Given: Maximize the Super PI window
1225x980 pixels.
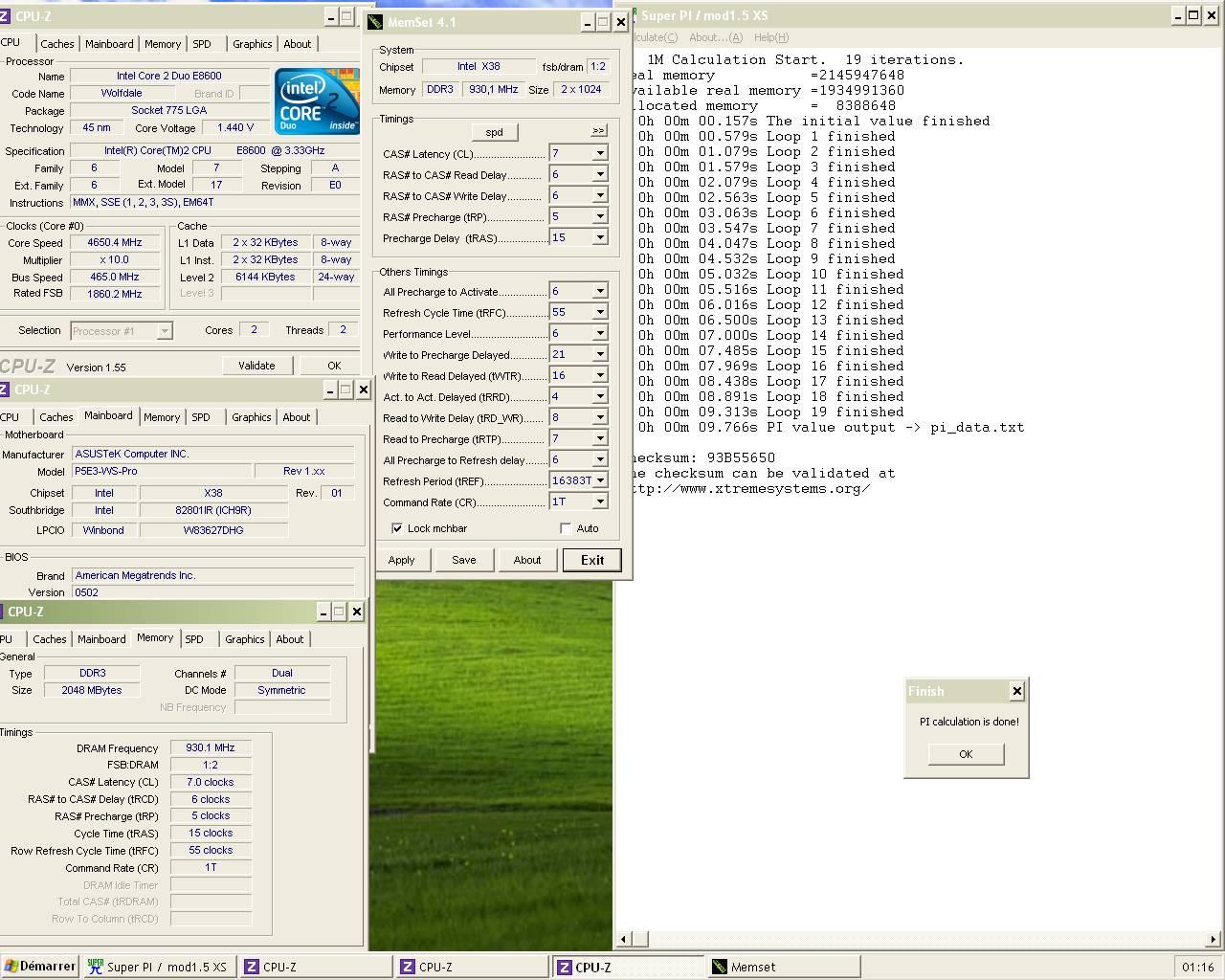Looking at the screenshot, I should click(1193, 15).
